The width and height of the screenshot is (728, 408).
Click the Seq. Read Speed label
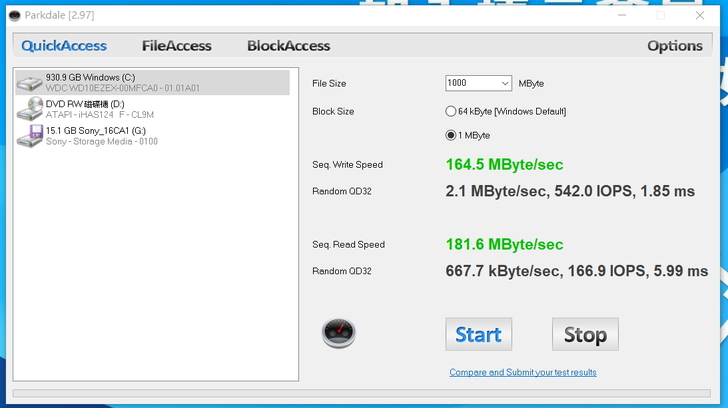(348, 245)
